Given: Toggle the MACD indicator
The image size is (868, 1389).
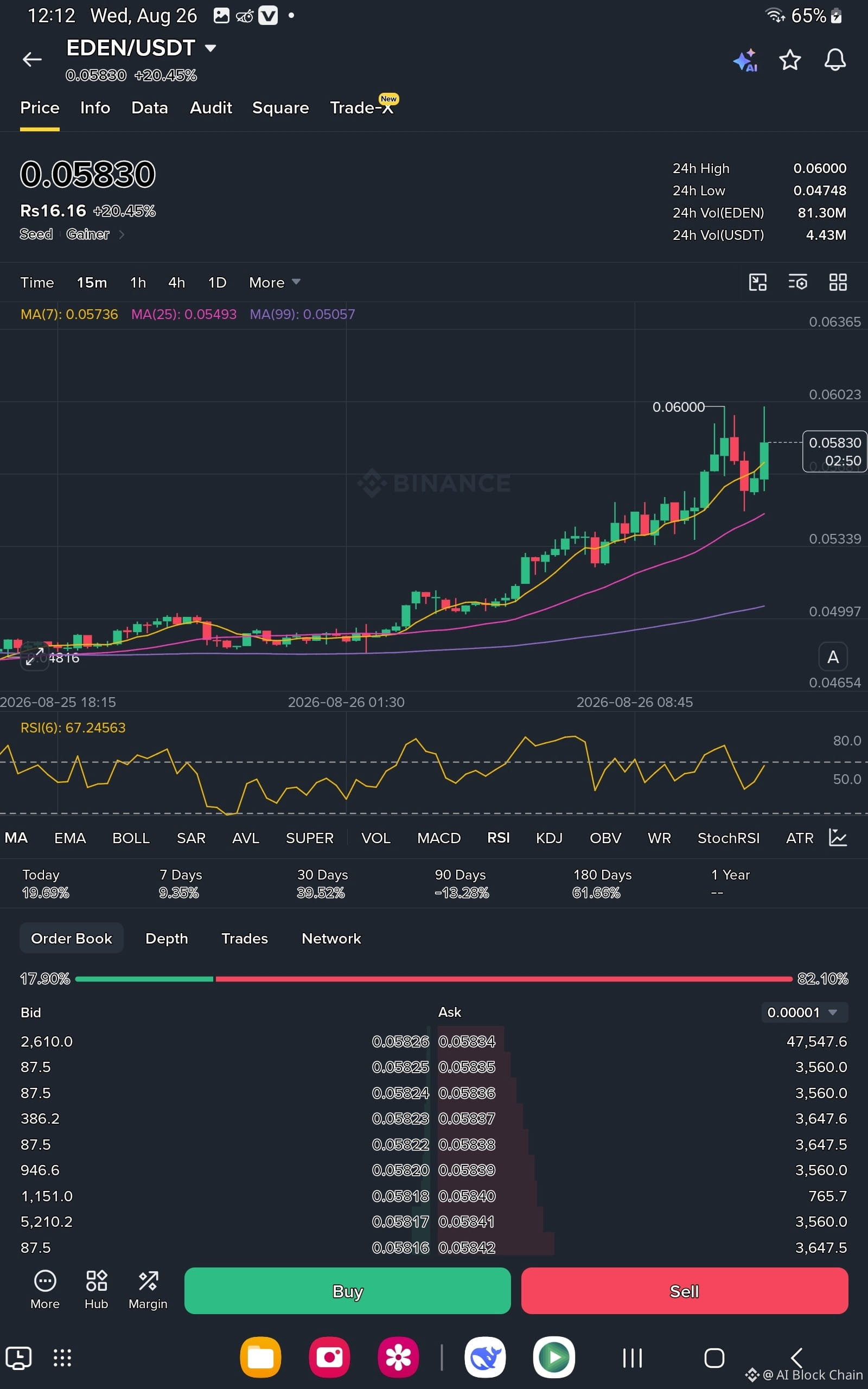Looking at the screenshot, I should (438, 838).
